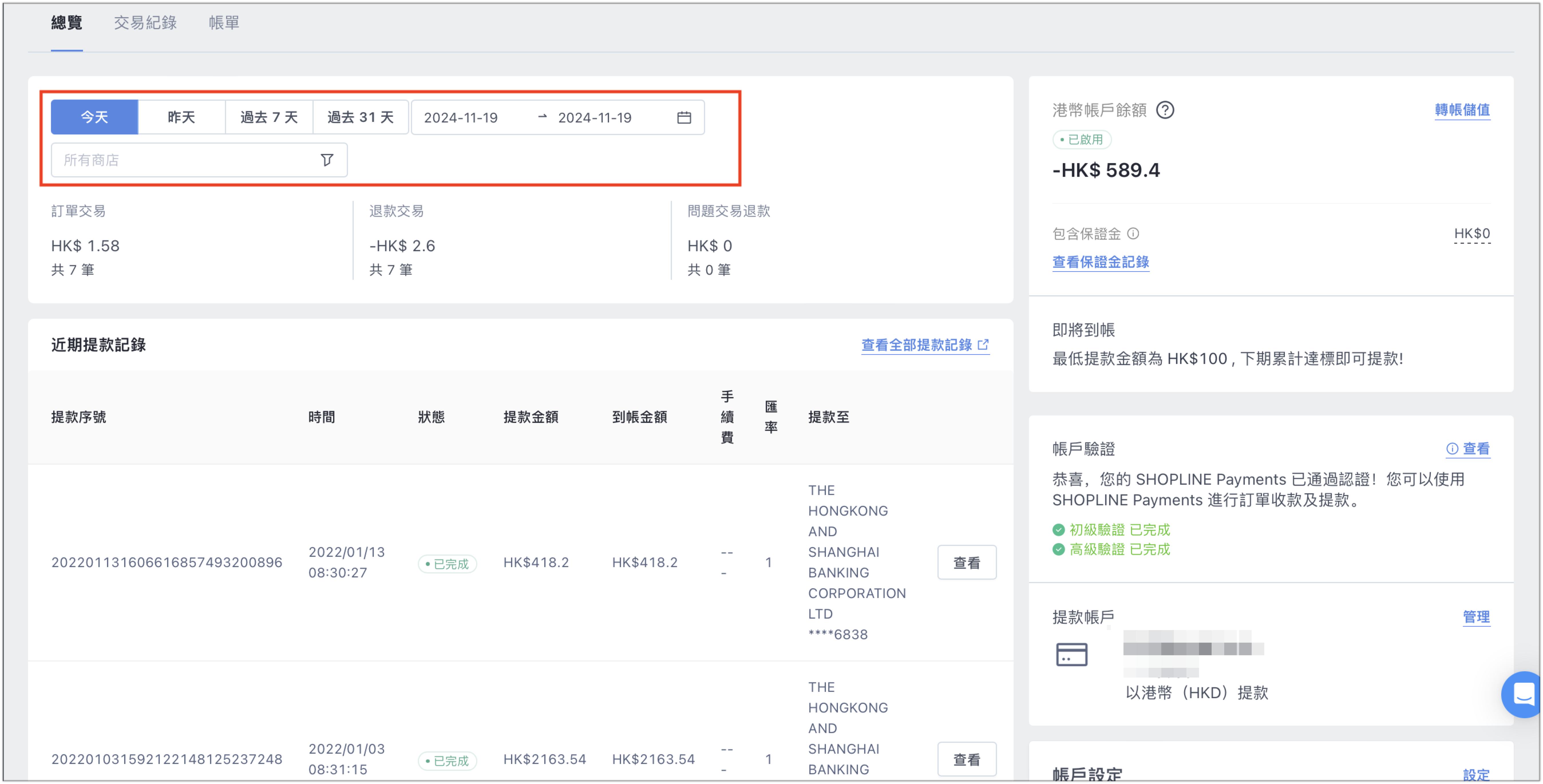
Task: Click the 提款序號 column header
Action: pyautogui.click(x=78, y=417)
